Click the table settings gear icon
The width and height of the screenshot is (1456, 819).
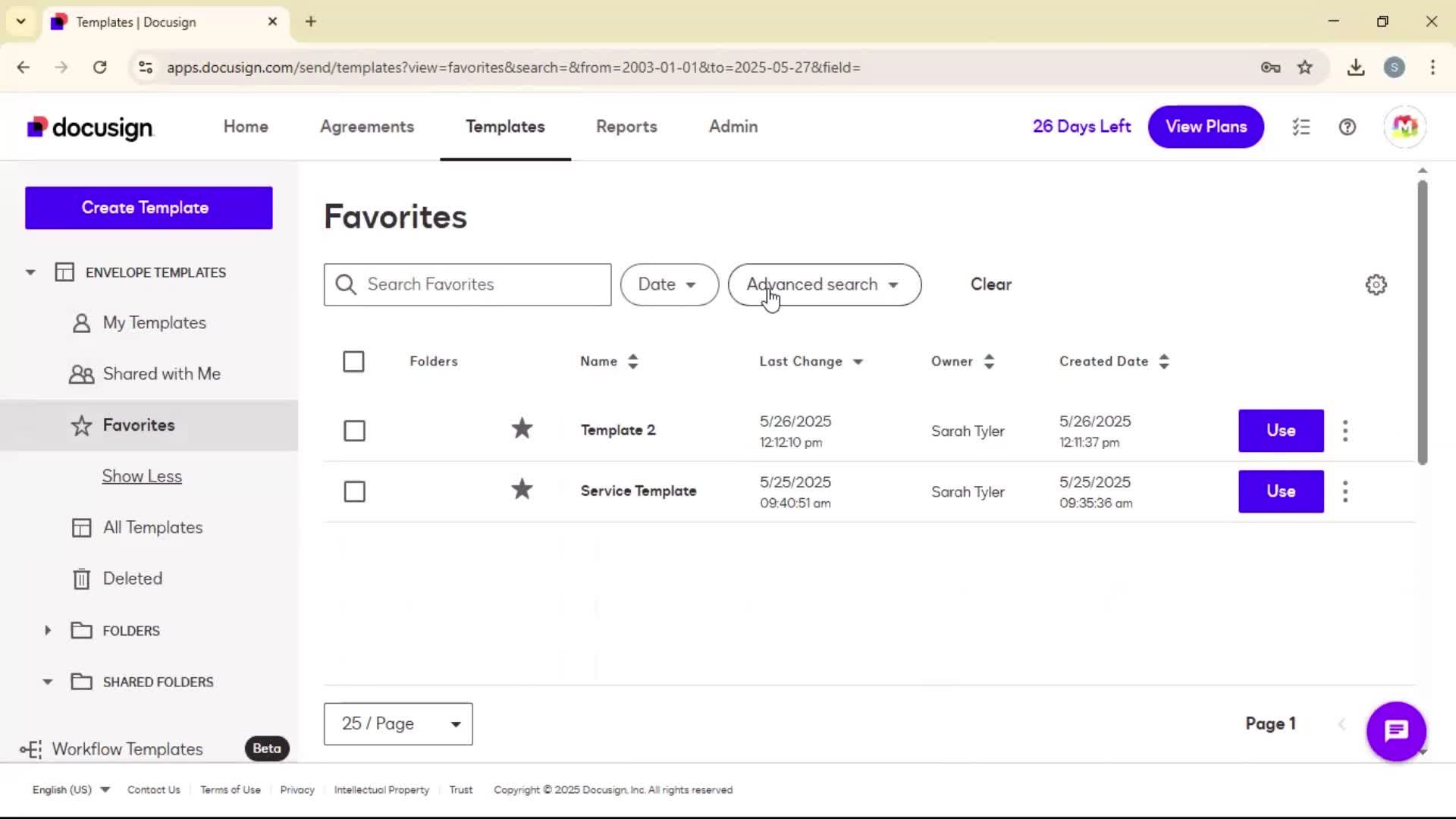coord(1376,285)
